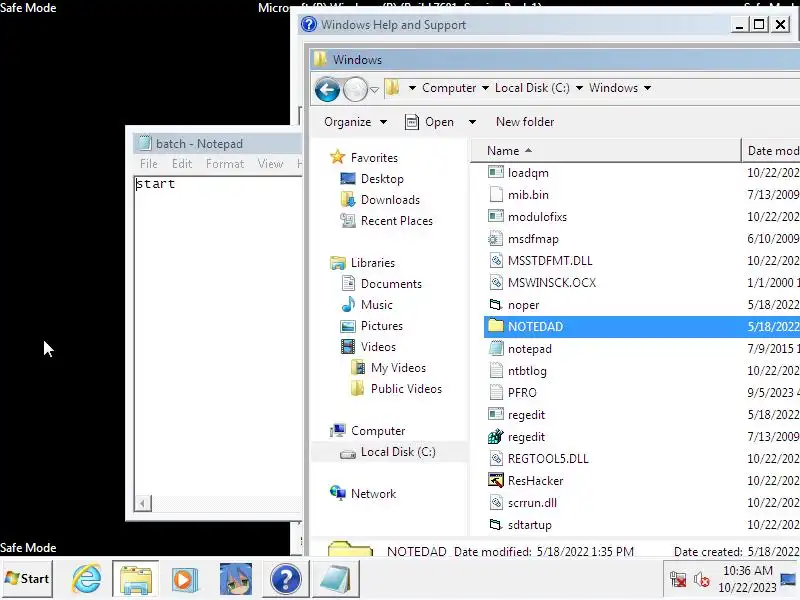The height and width of the screenshot is (600, 800).
Task: Click the Help and Support taskbar icon
Action: click(285, 579)
